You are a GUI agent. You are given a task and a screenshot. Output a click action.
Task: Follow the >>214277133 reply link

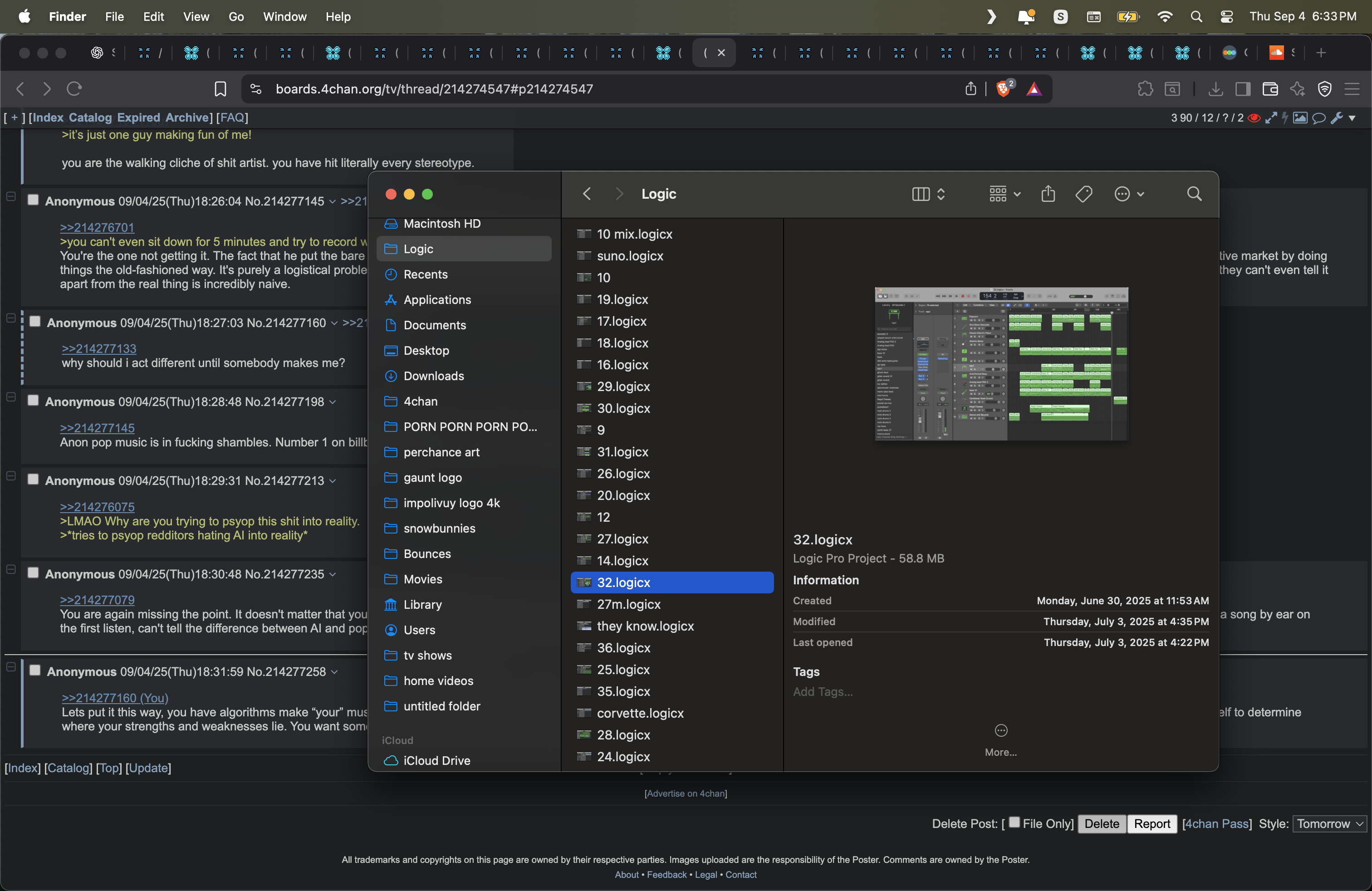(x=99, y=349)
